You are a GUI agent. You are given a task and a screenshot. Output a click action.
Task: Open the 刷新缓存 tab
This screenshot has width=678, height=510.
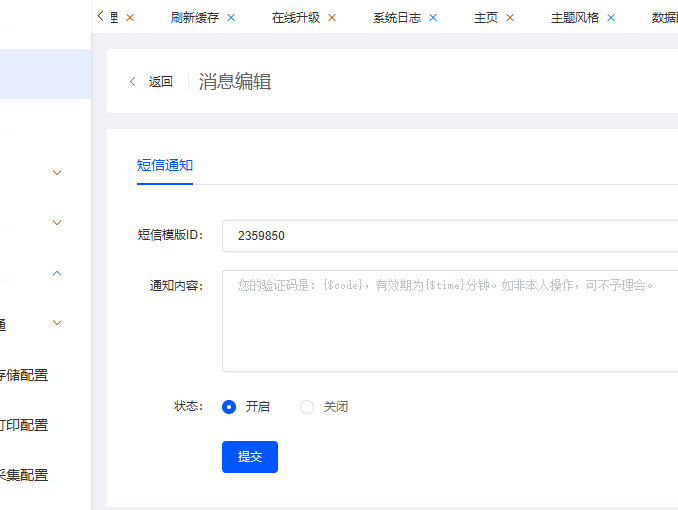click(x=195, y=18)
